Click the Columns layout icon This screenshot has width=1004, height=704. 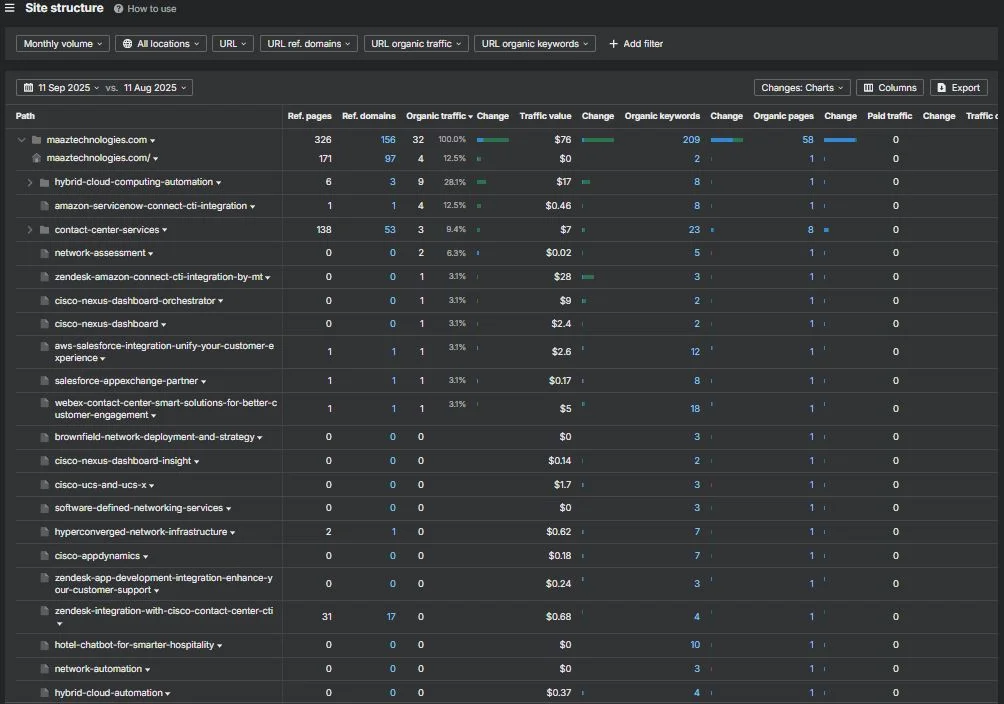click(868, 88)
